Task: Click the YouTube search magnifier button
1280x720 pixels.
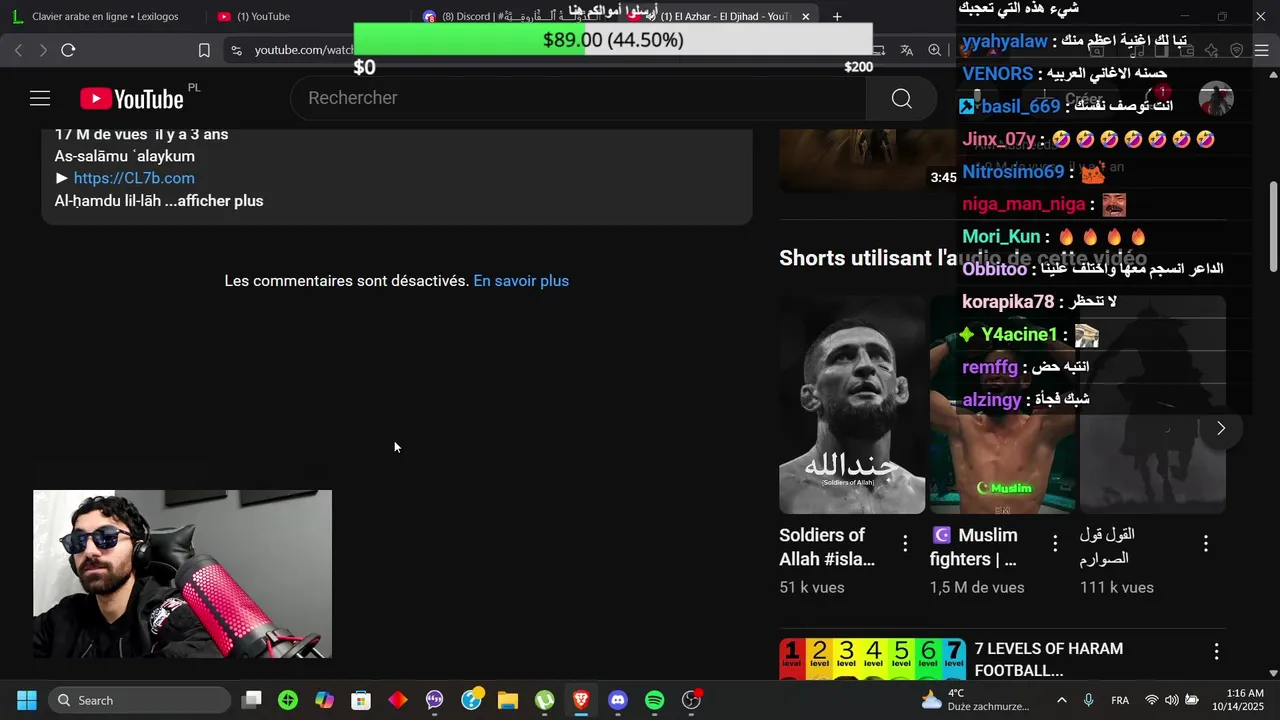Action: (x=901, y=98)
